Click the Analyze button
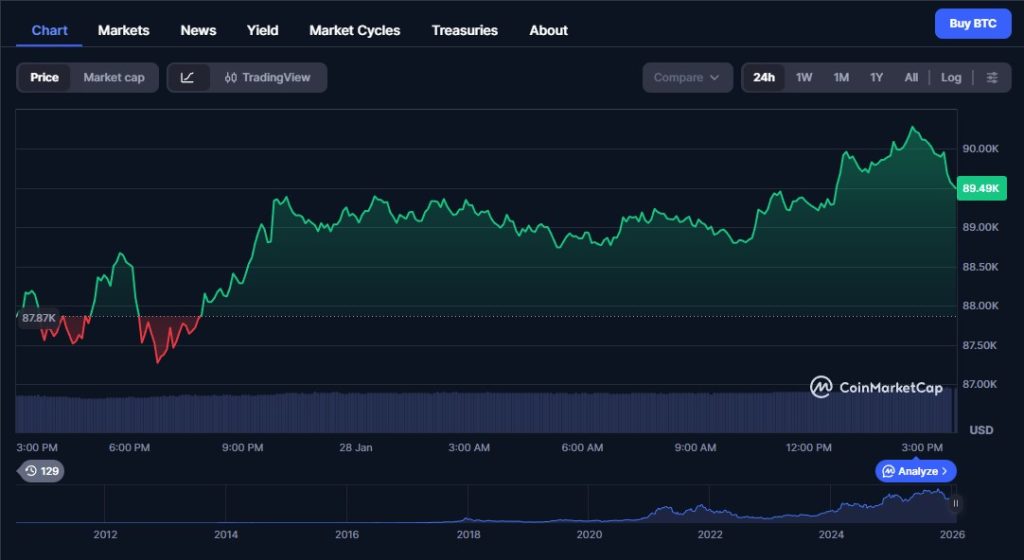 (916, 471)
